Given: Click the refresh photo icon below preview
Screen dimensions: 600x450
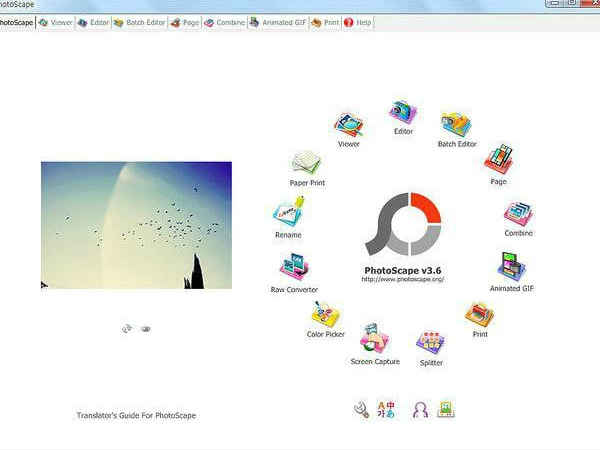Looking at the screenshot, I should tap(127, 329).
